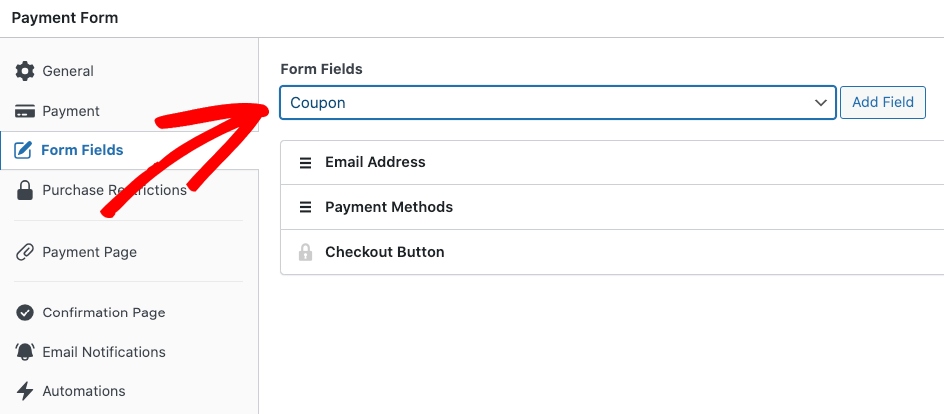Click the Automations lightning bolt icon
The height and width of the screenshot is (414, 944).
(25, 391)
